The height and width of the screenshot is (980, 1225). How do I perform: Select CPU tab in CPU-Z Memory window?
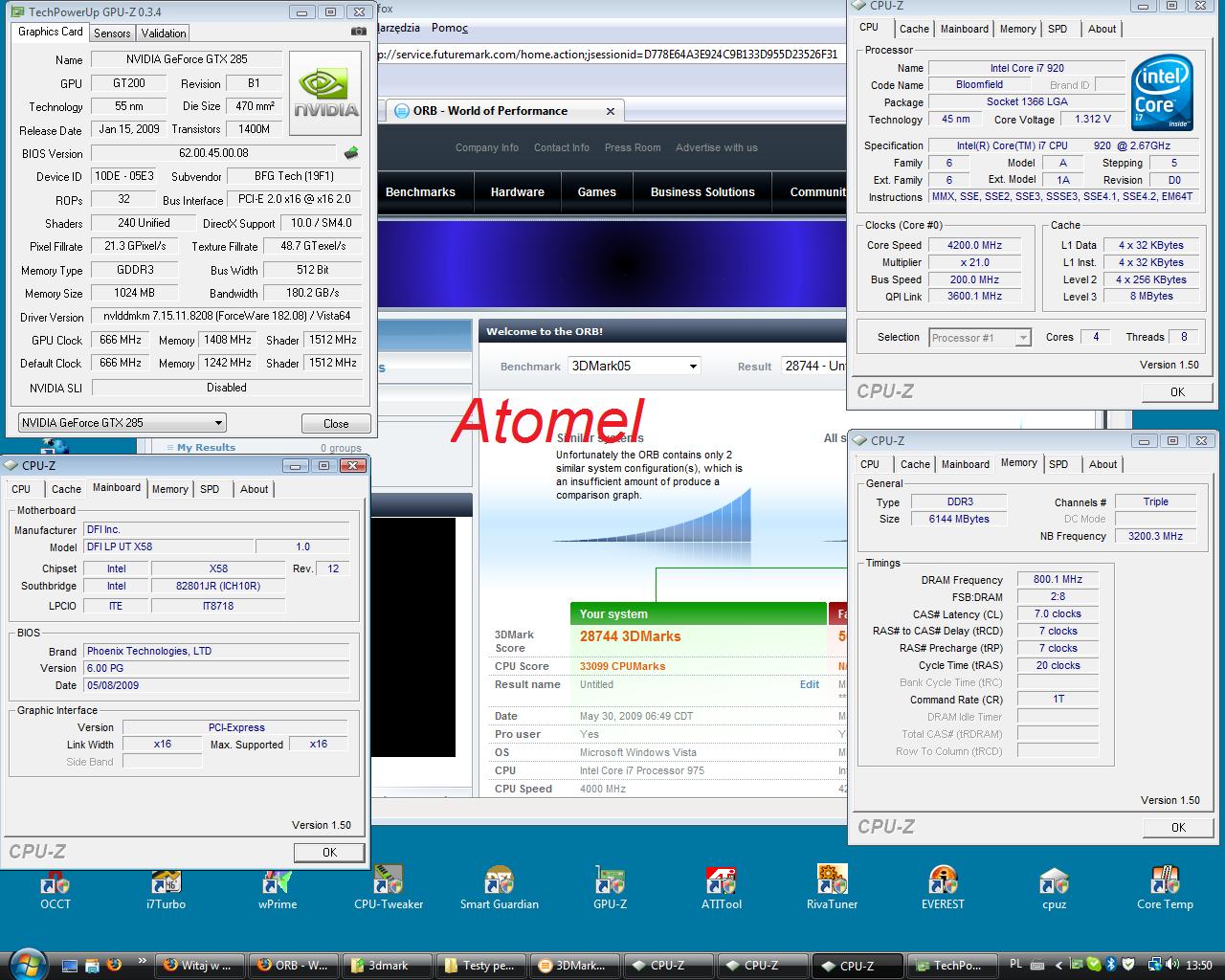coord(870,464)
